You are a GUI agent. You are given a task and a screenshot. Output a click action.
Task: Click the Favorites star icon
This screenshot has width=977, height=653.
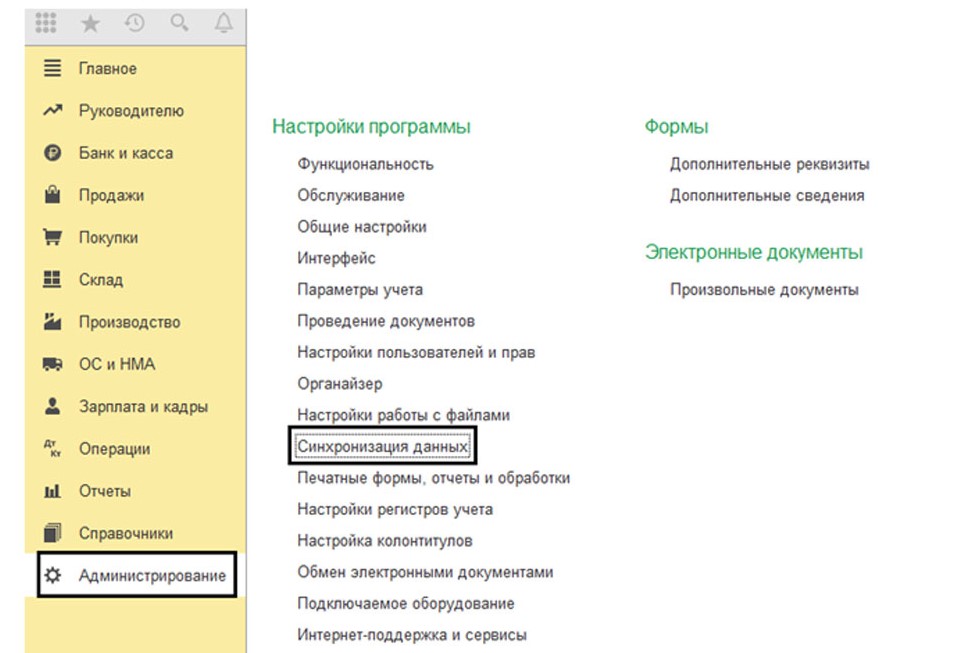[x=90, y=23]
